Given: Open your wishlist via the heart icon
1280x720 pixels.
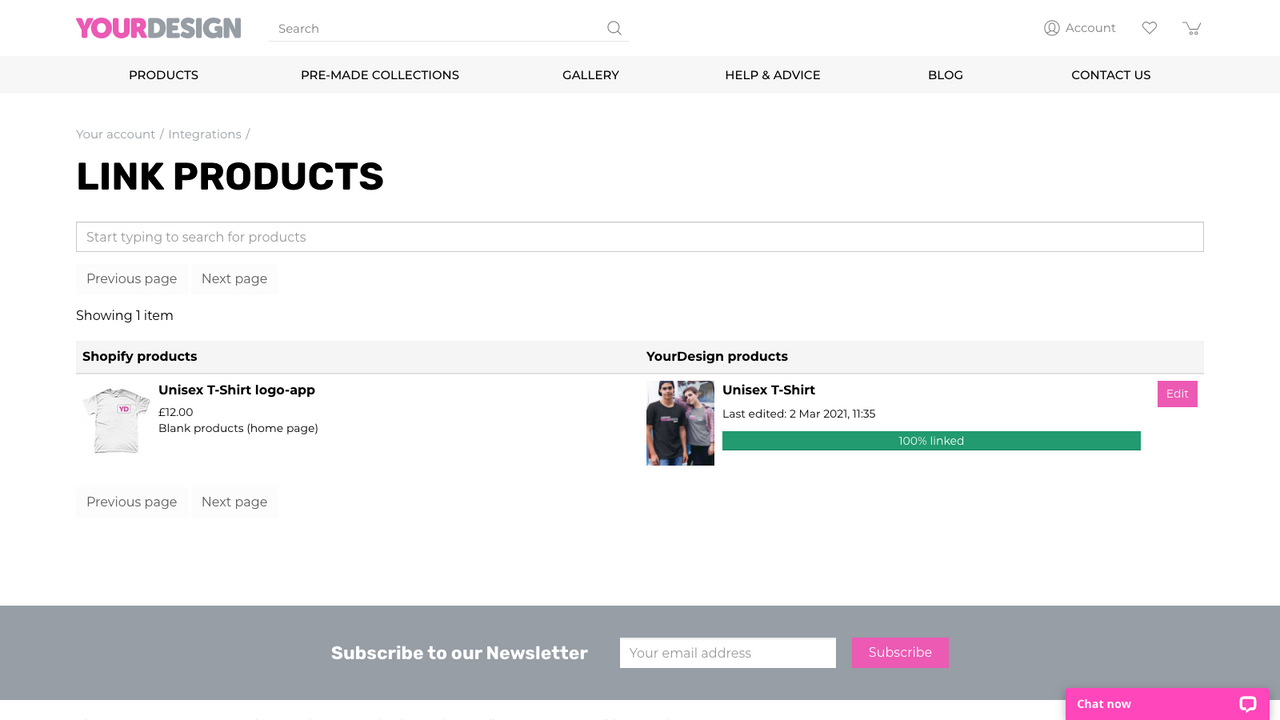Looking at the screenshot, I should [x=1149, y=28].
